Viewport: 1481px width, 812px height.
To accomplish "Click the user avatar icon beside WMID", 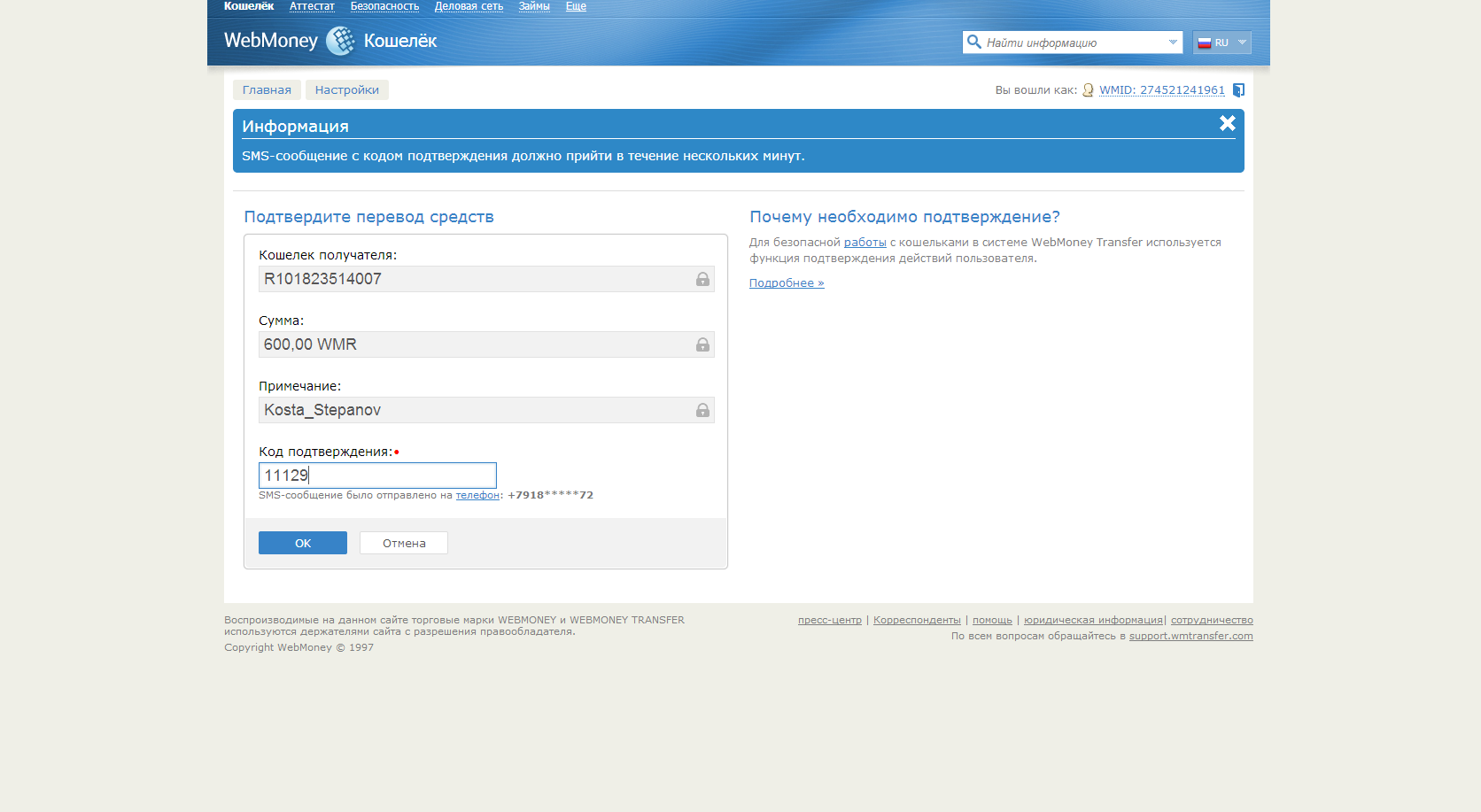I will (x=1088, y=89).
